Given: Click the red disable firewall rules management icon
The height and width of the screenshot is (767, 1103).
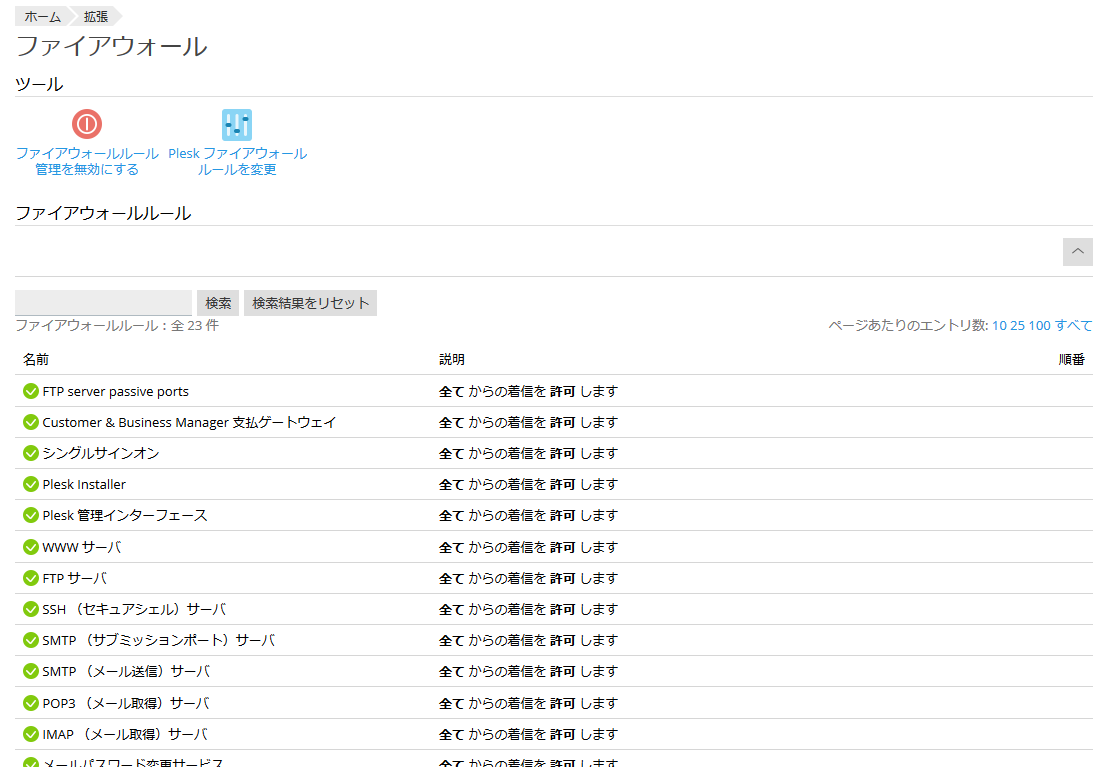Looking at the screenshot, I should (x=87, y=124).
